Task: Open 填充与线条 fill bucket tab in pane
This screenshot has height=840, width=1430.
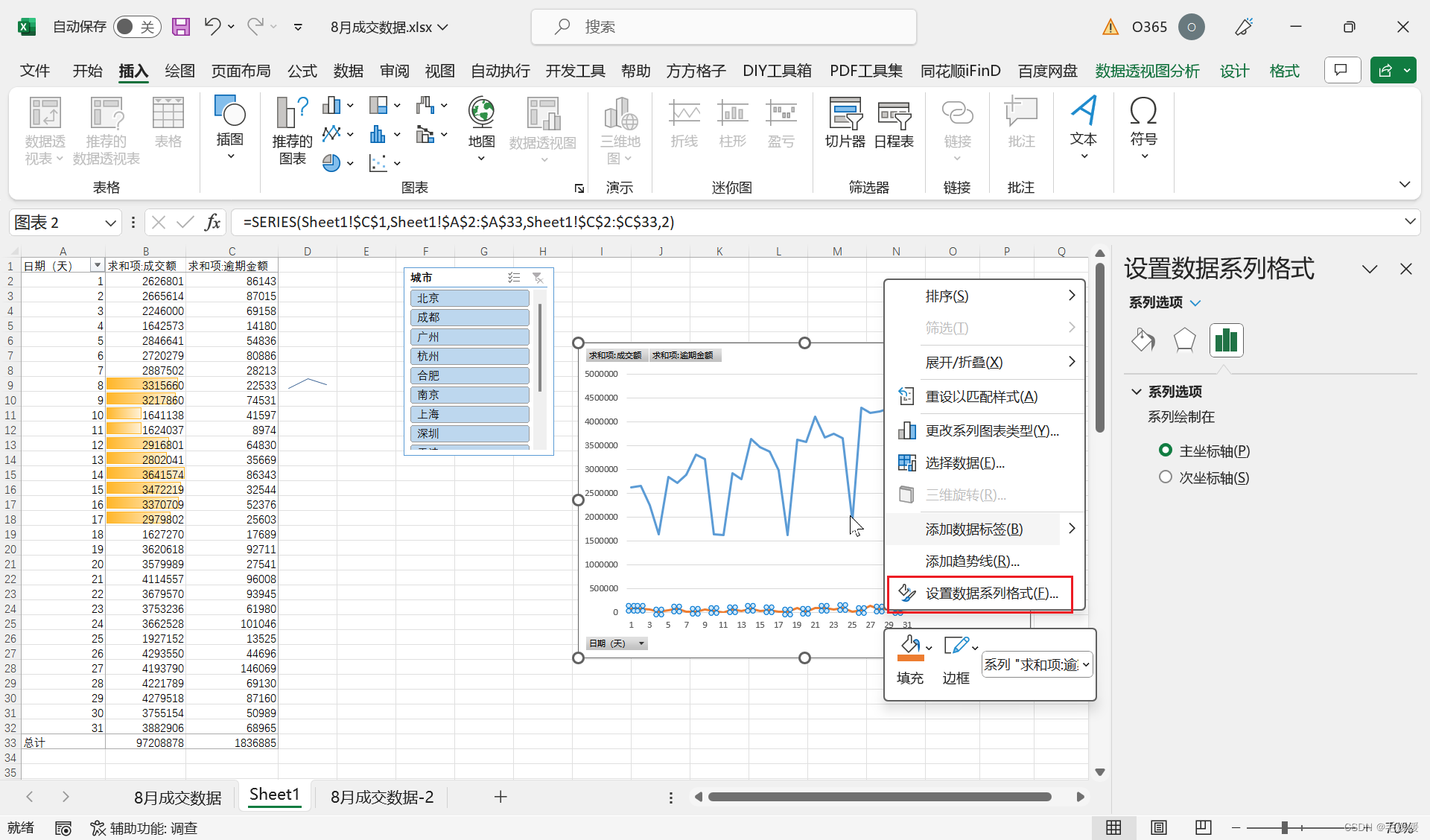Action: click(x=1143, y=340)
